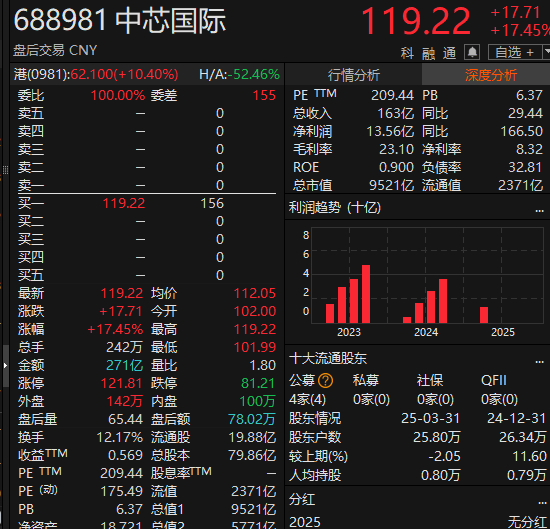
Task: Click the 换手 12.17% value
Action: tap(120, 437)
